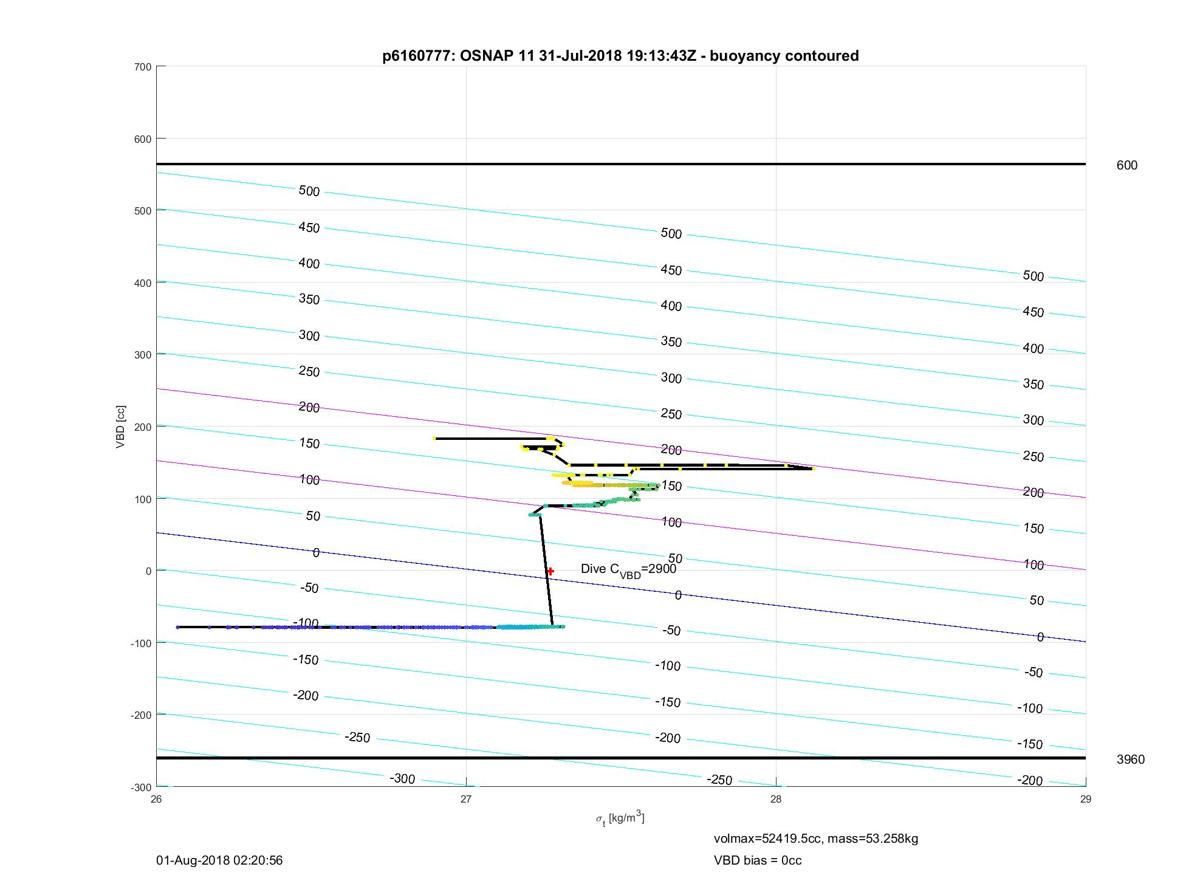Click the '600' label outside the right plot edge

click(x=1127, y=166)
